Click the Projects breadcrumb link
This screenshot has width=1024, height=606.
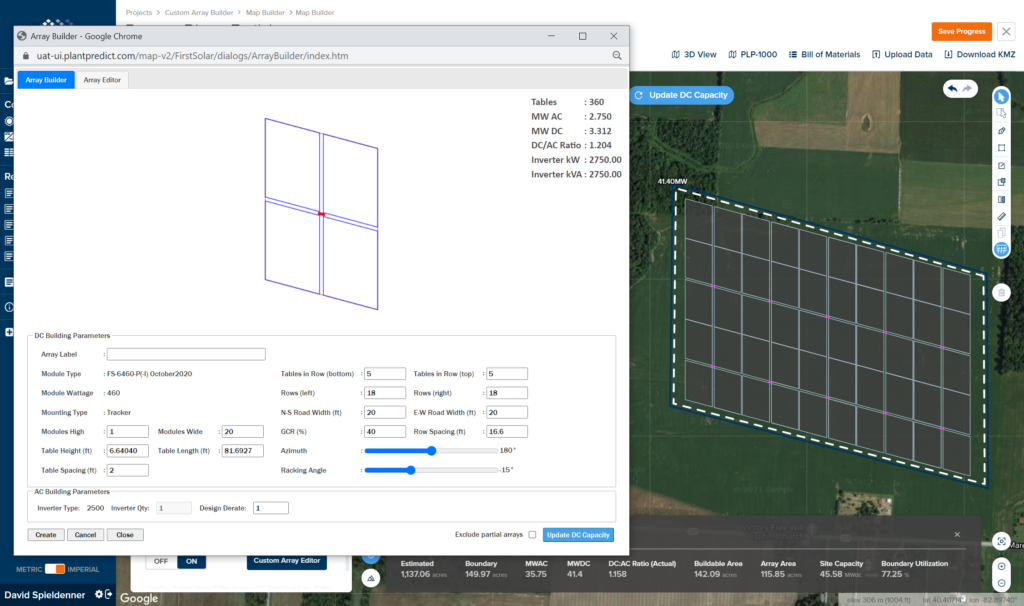[x=138, y=12]
